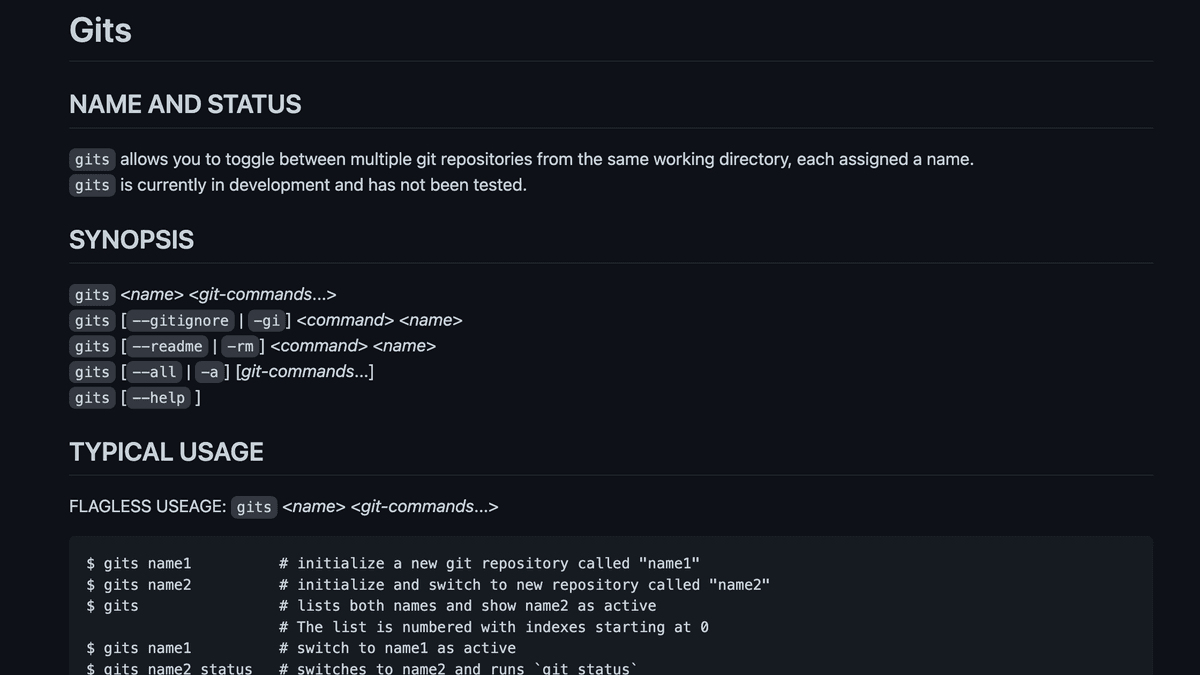Click the Gits main heading
Screen dimensions: 1200x675
(x=100, y=29)
